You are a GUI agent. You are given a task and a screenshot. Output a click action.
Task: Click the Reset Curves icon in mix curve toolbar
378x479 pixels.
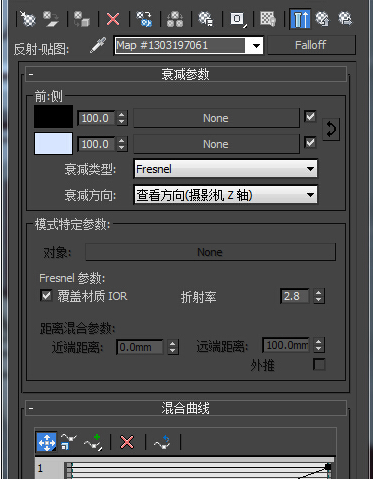(162, 443)
